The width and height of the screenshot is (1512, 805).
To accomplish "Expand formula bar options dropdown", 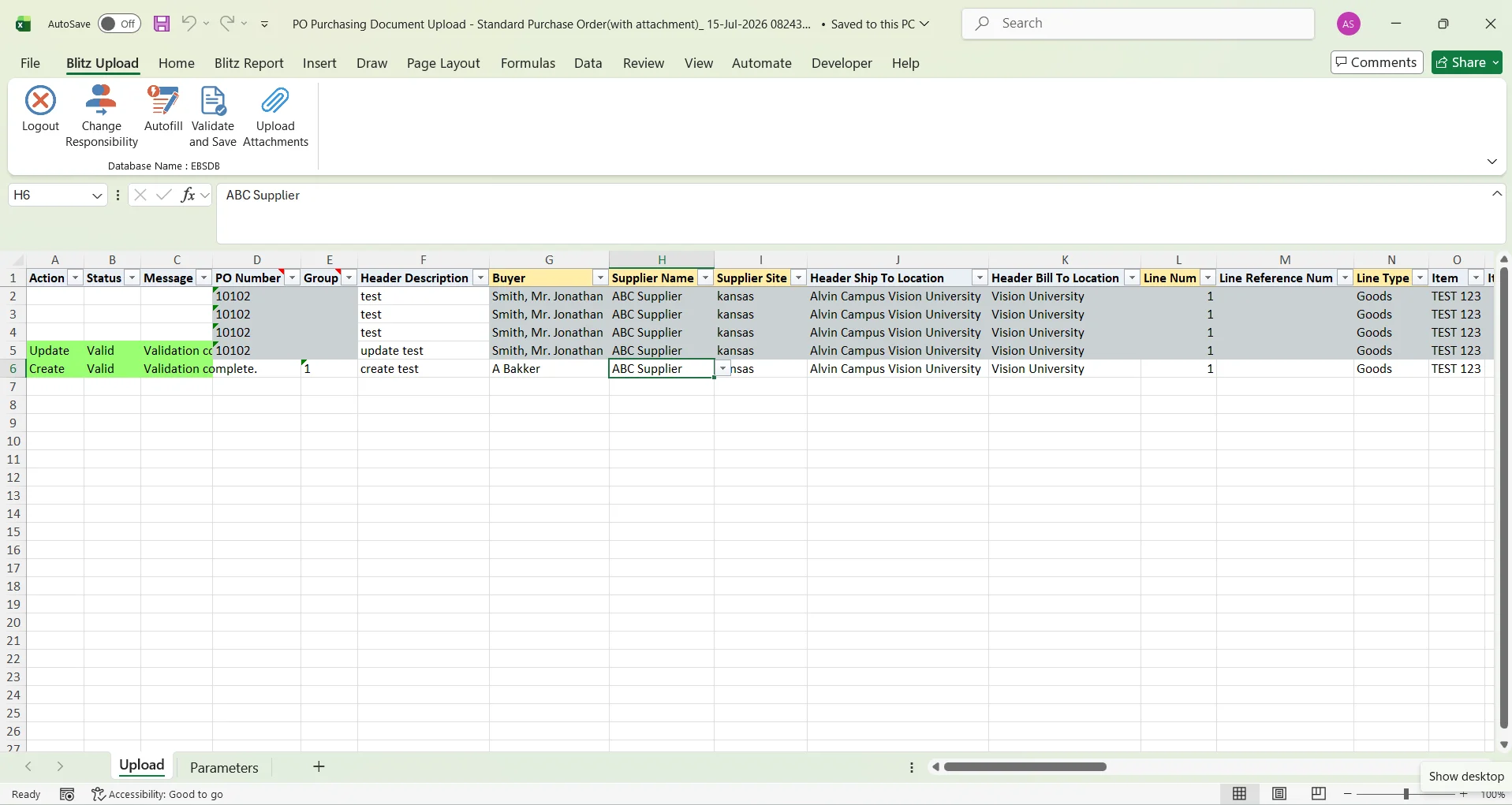I will (205, 195).
